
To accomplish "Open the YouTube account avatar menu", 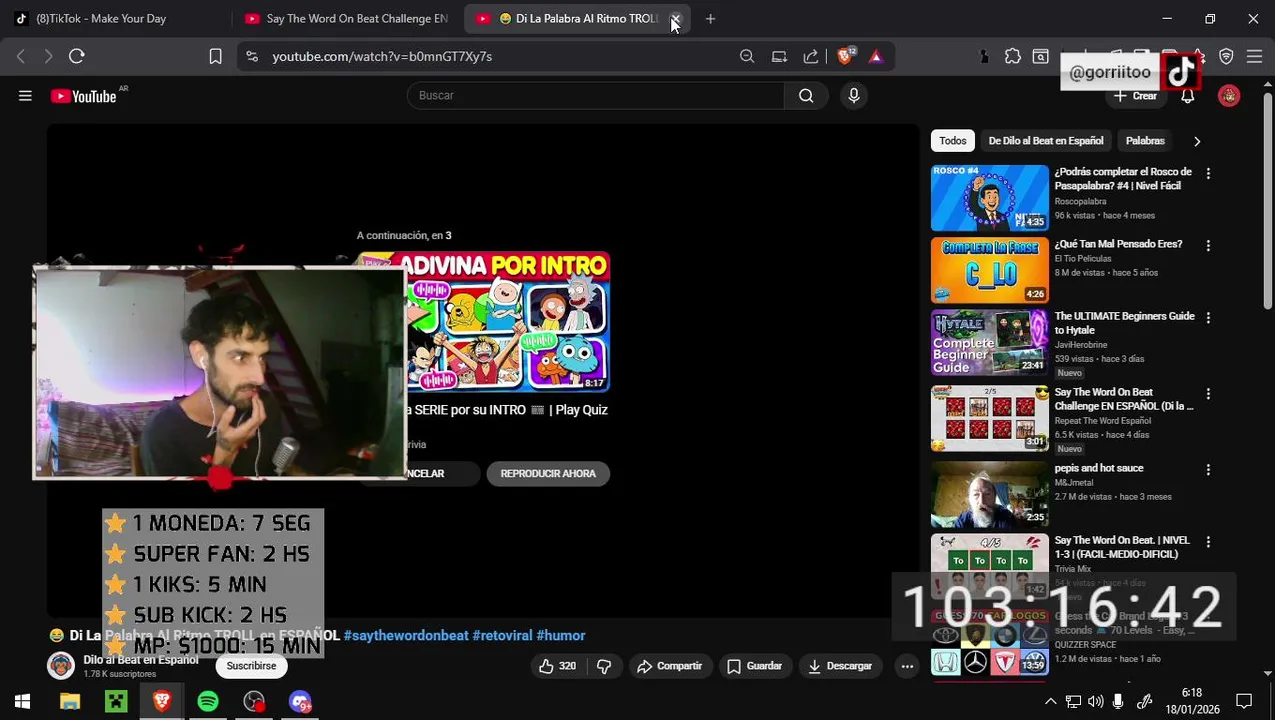I will click(1229, 96).
